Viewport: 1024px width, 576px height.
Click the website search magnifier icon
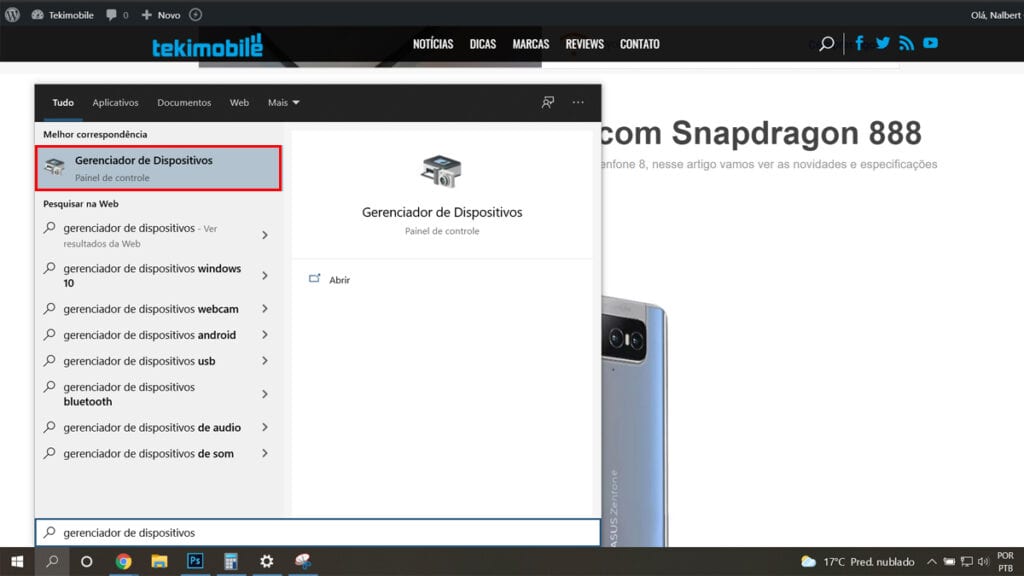click(x=827, y=44)
